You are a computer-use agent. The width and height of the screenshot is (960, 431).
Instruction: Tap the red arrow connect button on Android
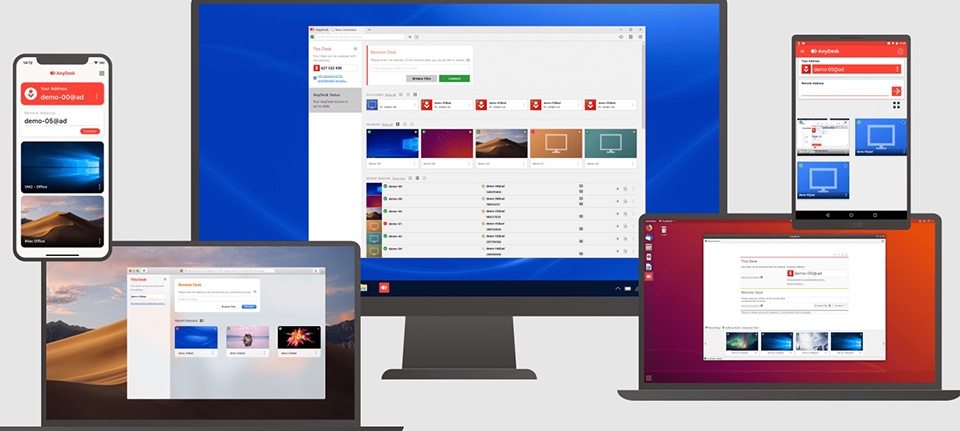[x=896, y=91]
